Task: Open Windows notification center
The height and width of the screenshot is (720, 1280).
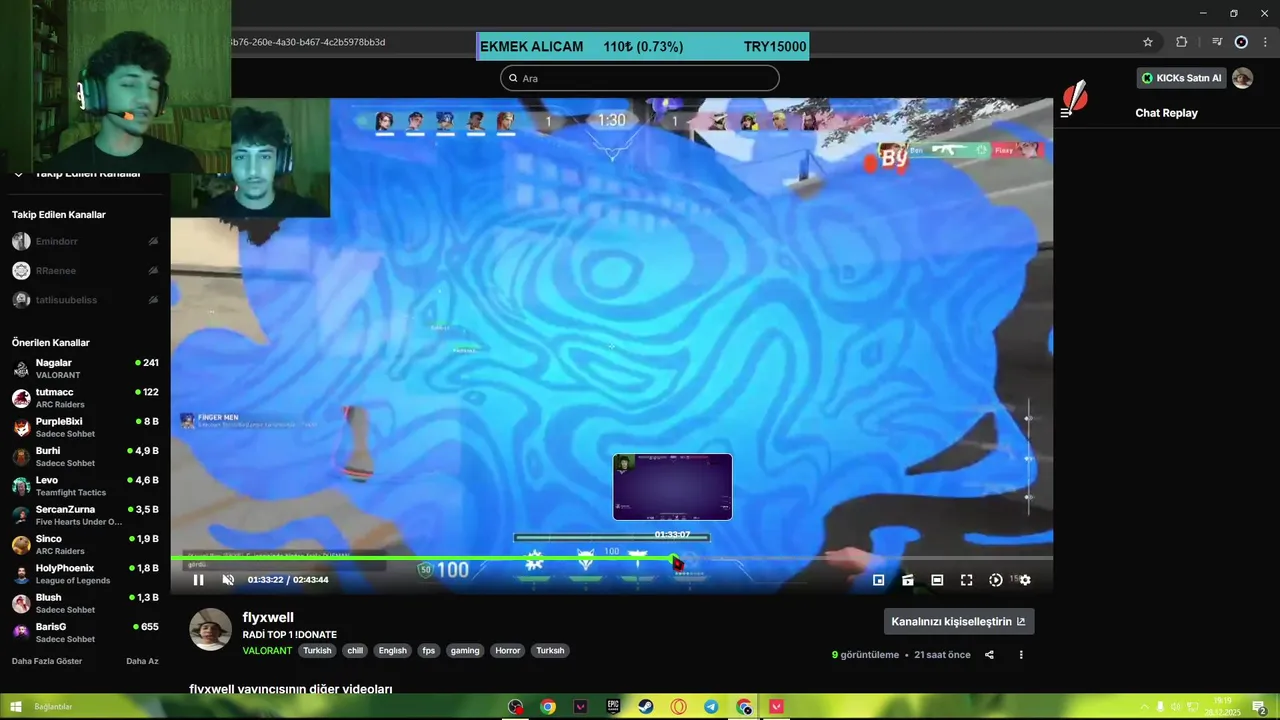Action: click(1259, 707)
